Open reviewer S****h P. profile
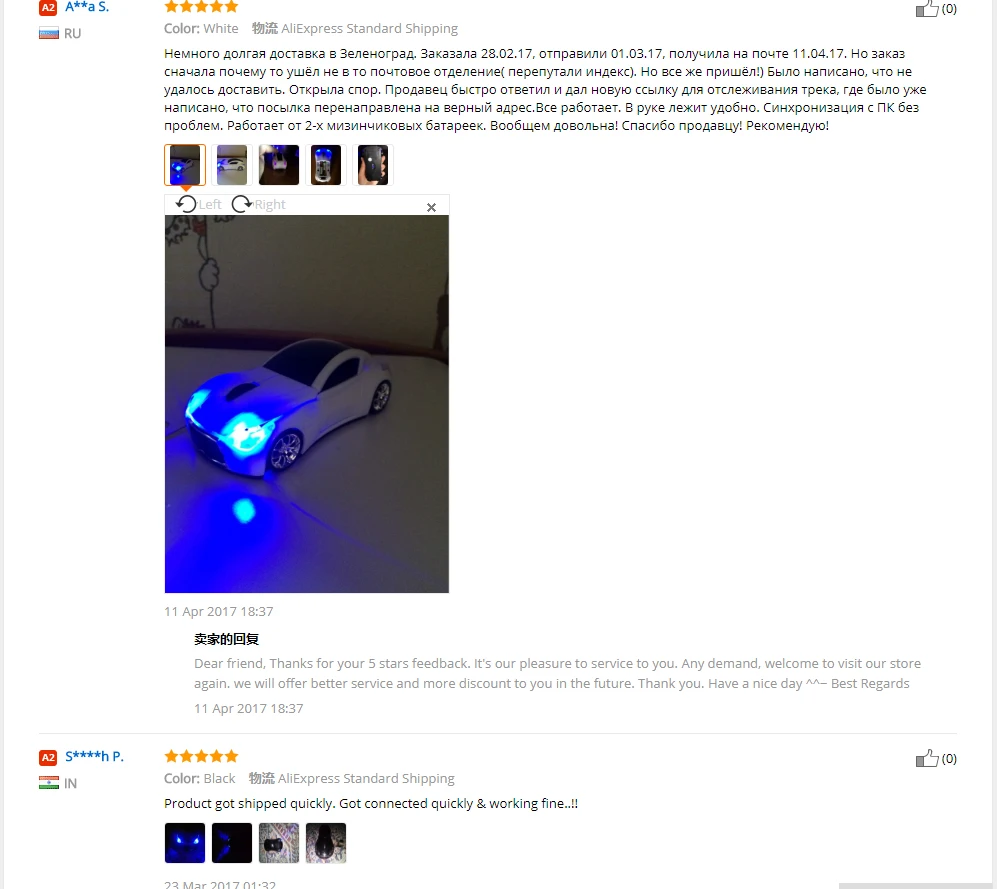This screenshot has height=889, width=997. (x=94, y=756)
